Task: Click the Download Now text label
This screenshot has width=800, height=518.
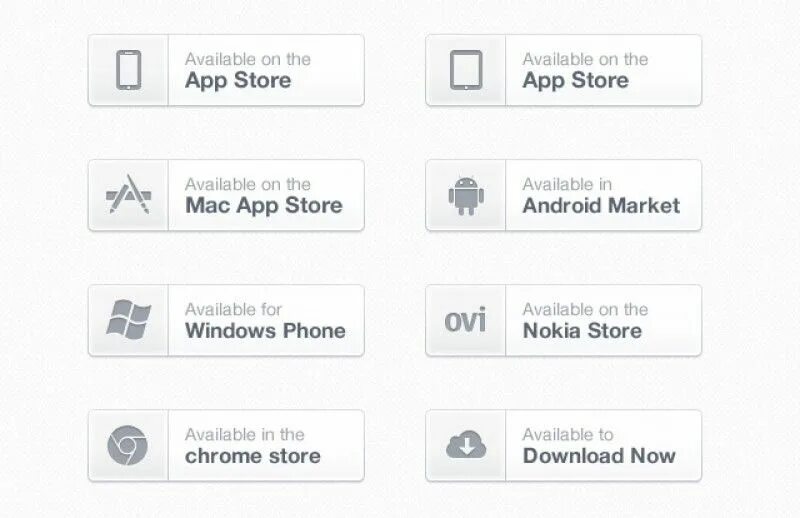Action: [599, 456]
